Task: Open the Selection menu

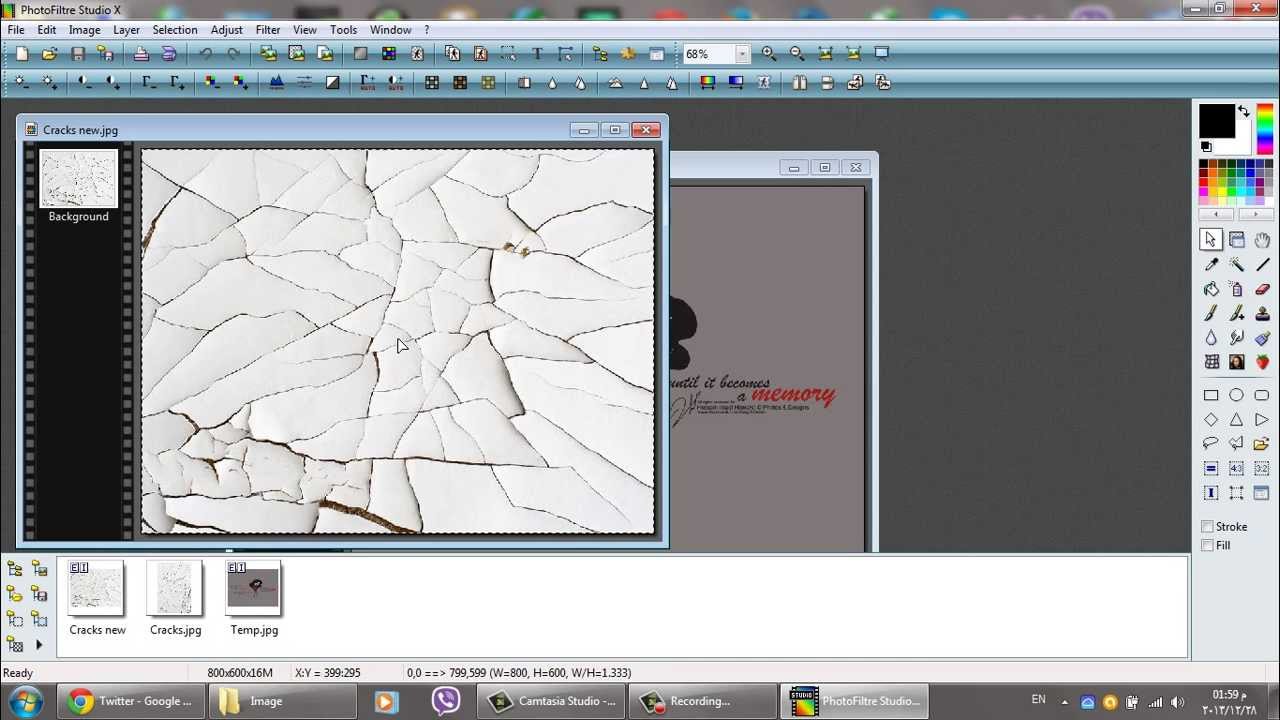Action: (175, 30)
